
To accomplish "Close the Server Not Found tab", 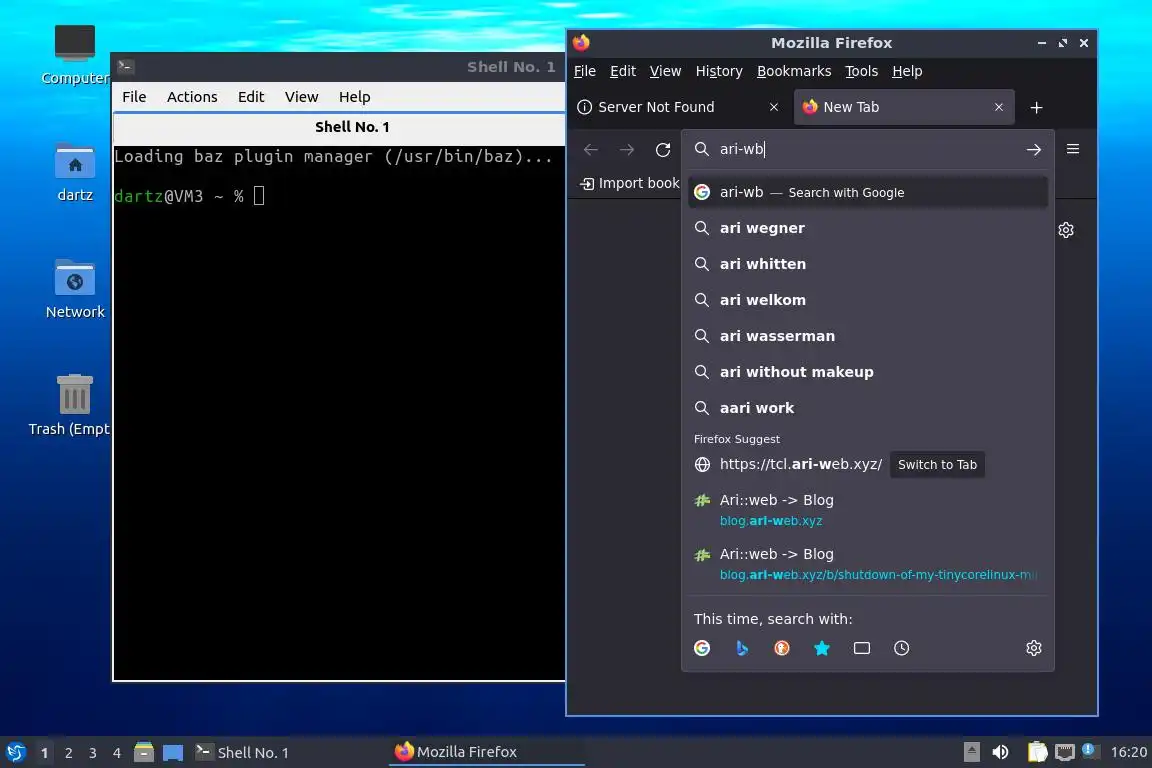I will coord(774,107).
